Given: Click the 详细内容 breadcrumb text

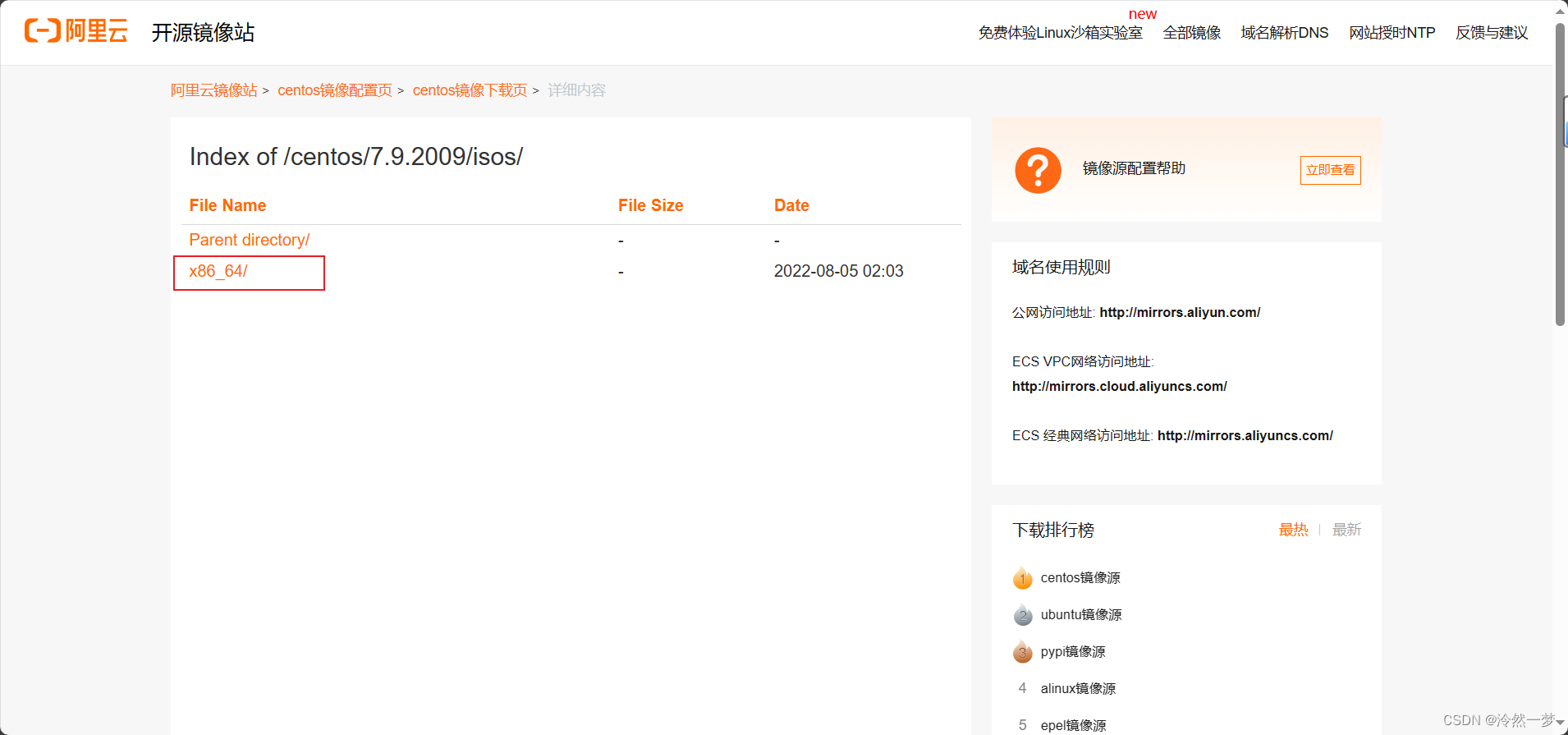Looking at the screenshot, I should pos(576,90).
